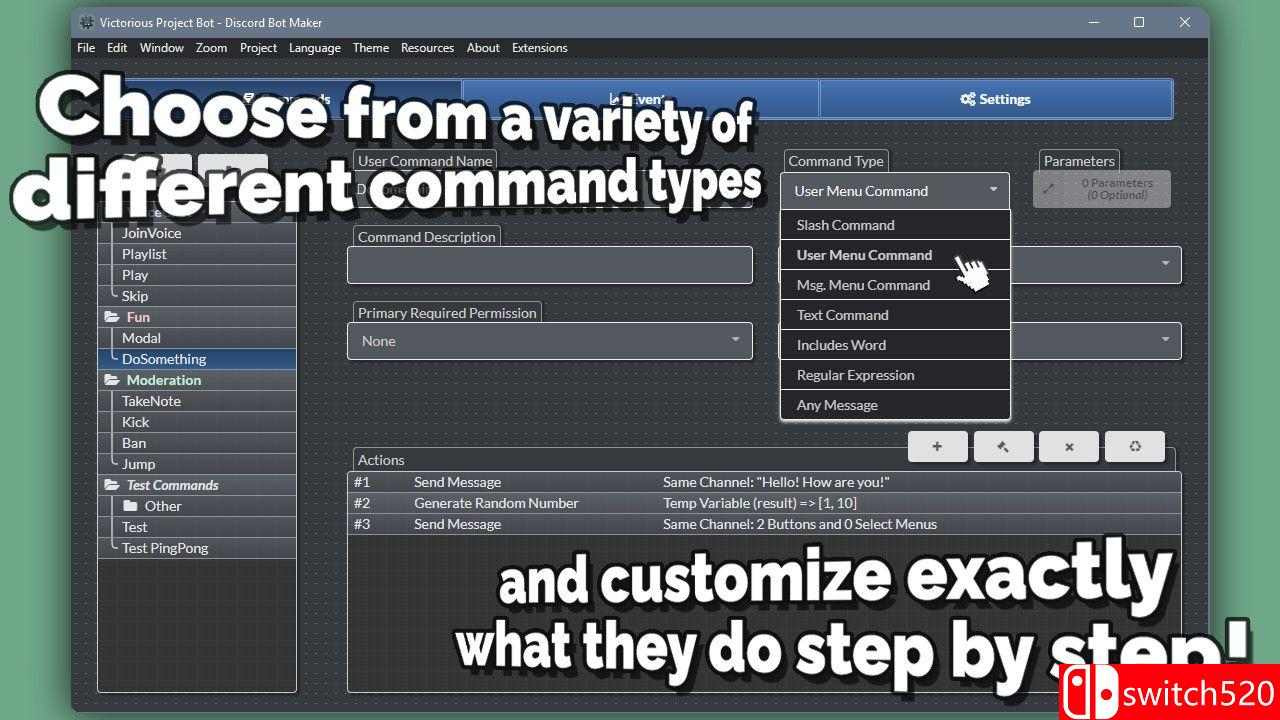The height and width of the screenshot is (720, 1280).
Task: Open the Extensions menu
Action: (x=539, y=48)
